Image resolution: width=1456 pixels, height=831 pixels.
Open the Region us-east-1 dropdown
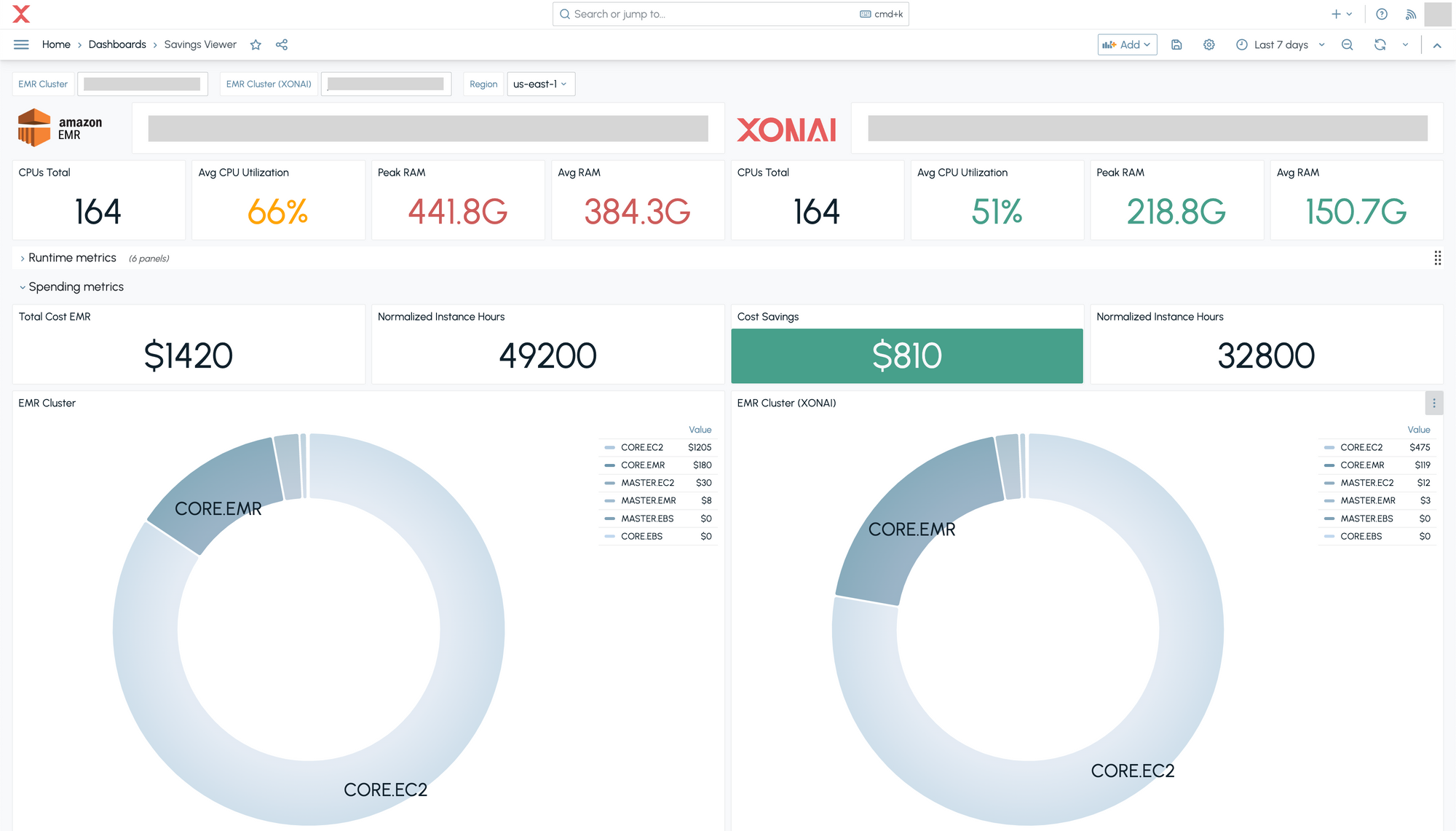coord(540,84)
